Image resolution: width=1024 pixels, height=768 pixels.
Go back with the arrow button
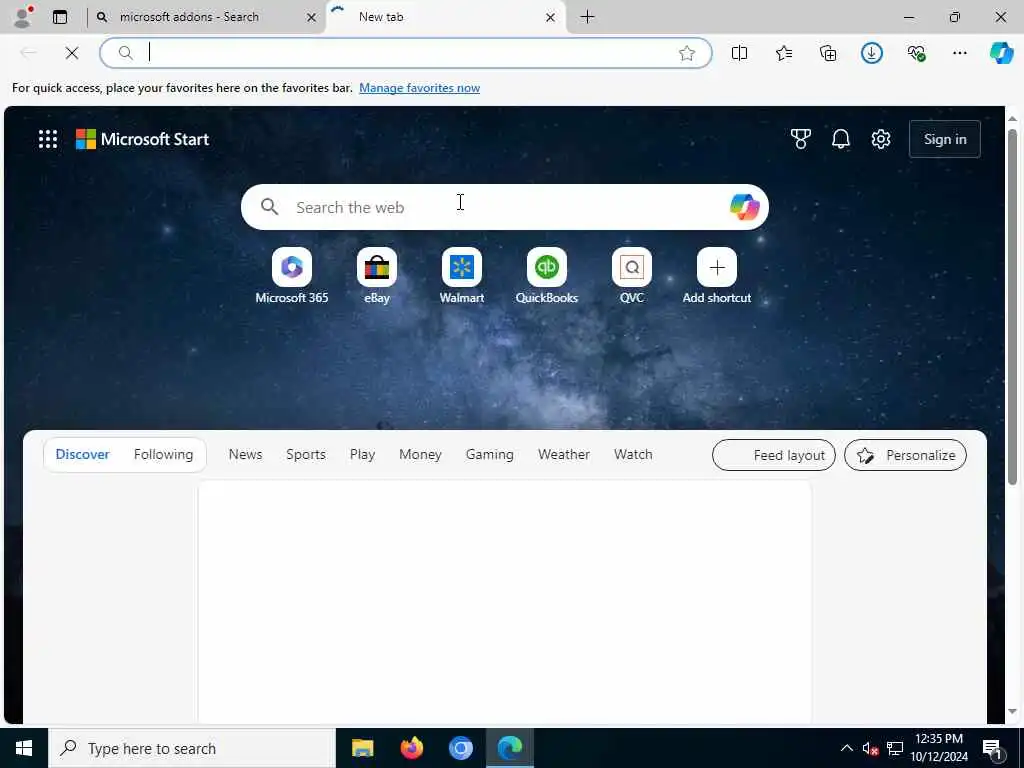(x=28, y=53)
